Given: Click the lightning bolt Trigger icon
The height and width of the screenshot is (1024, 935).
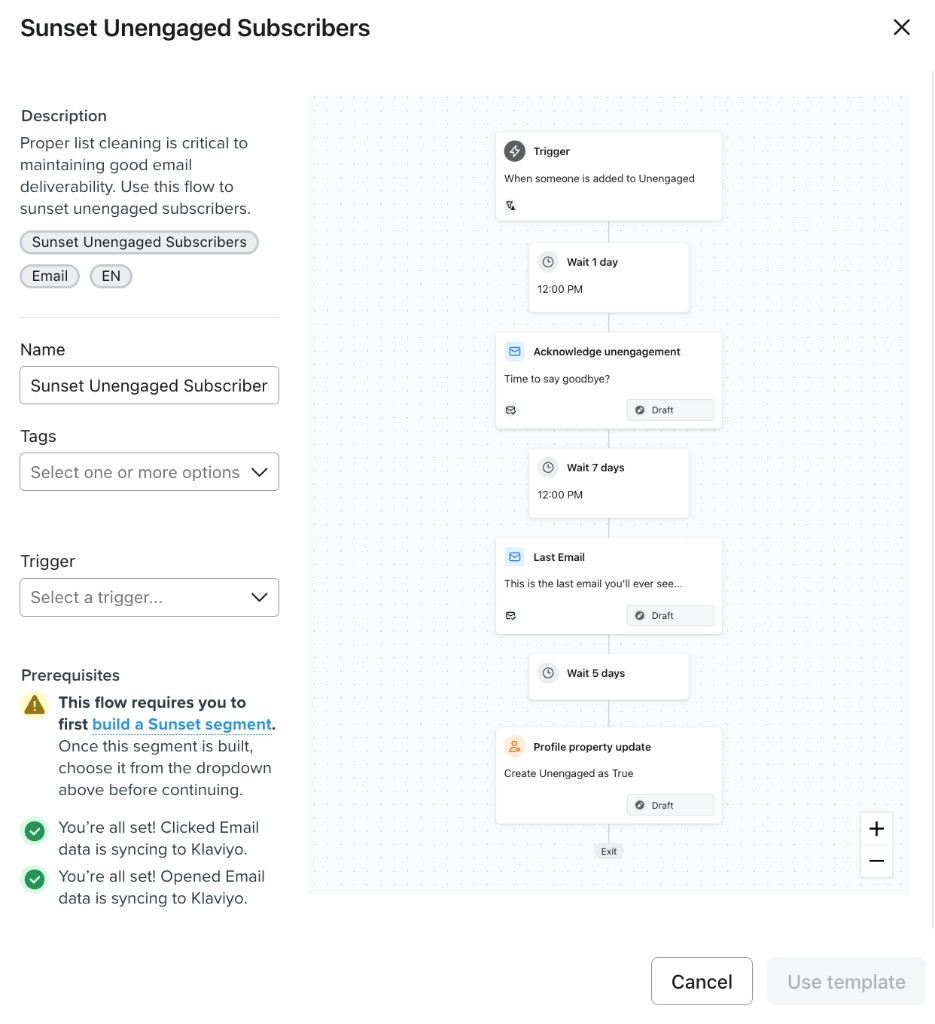Looking at the screenshot, I should click(515, 152).
